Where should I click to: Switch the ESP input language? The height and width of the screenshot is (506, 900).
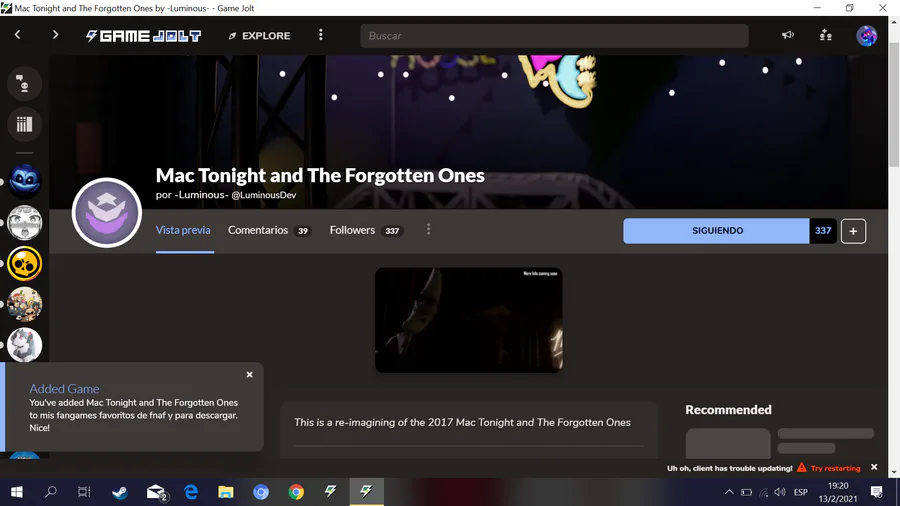[801, 492]
